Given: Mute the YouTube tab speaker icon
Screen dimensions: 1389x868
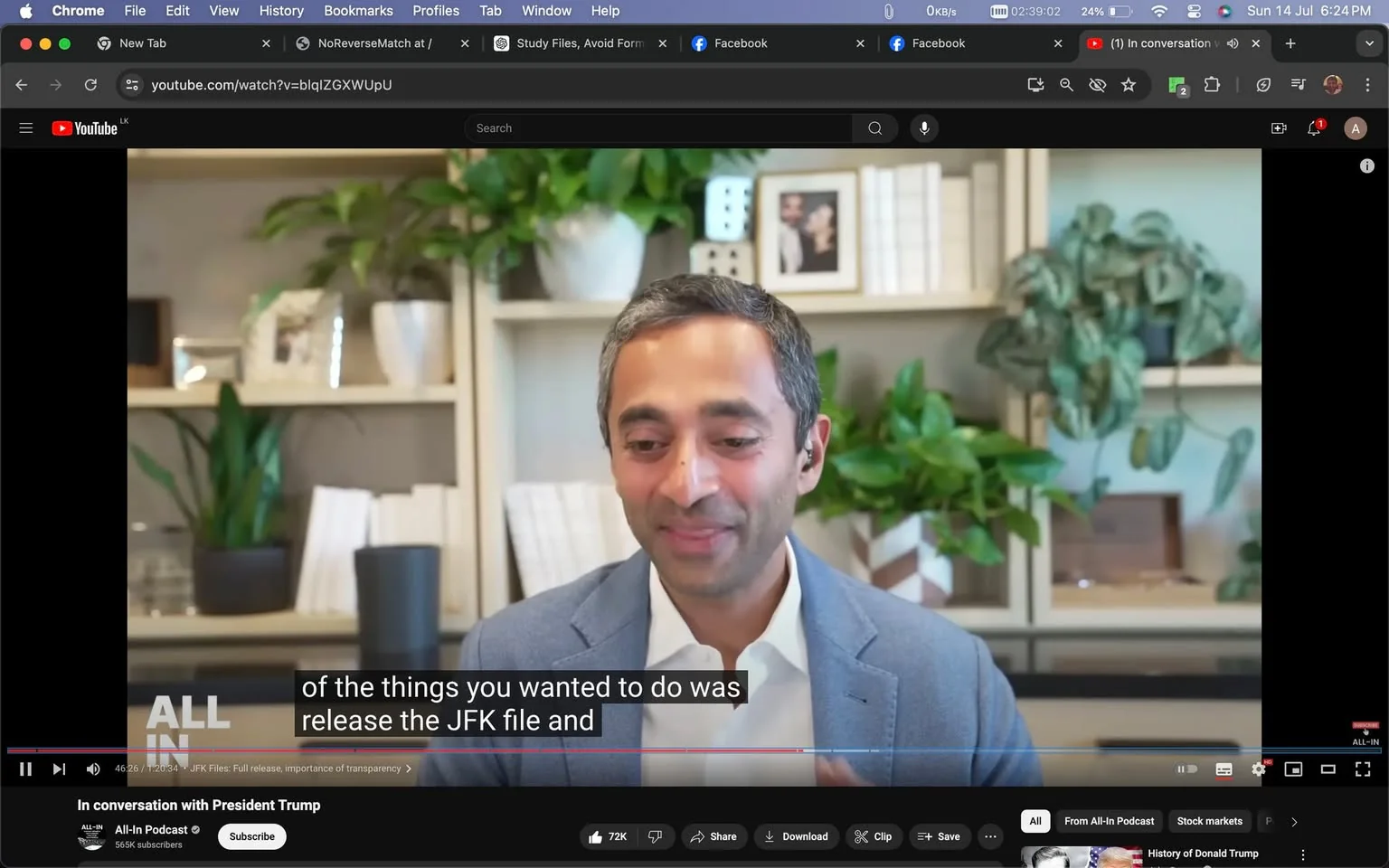Looking at the screenshot, I should [1232, 43].
